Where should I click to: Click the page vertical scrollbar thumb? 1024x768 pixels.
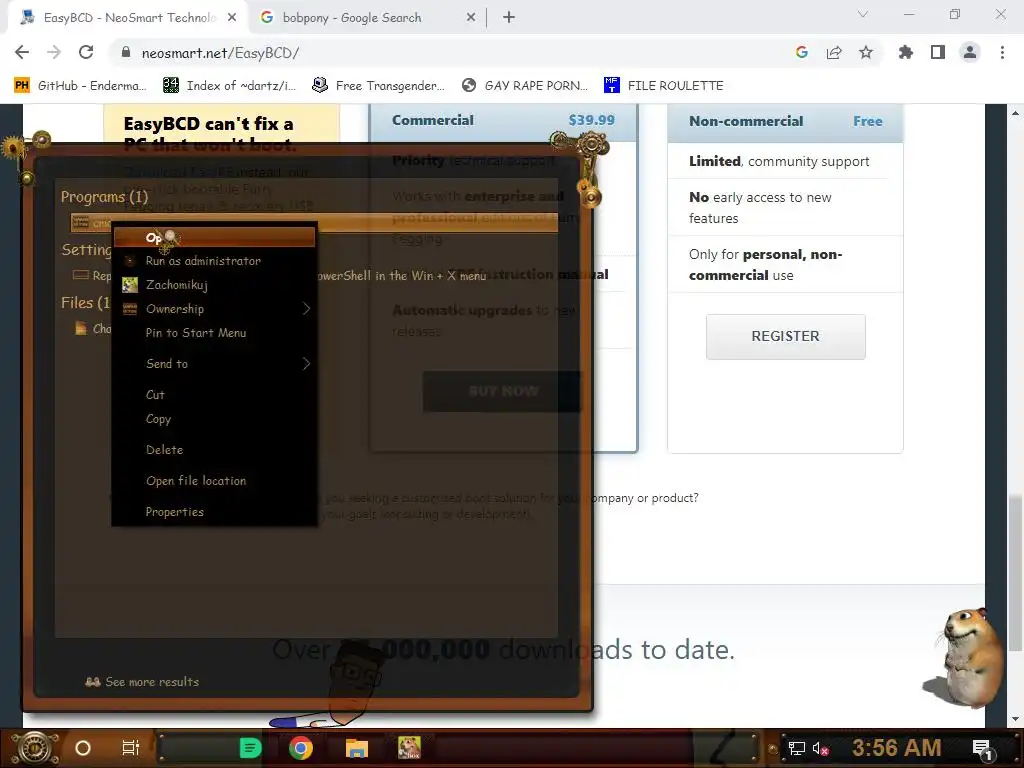tap(1015, 573)
